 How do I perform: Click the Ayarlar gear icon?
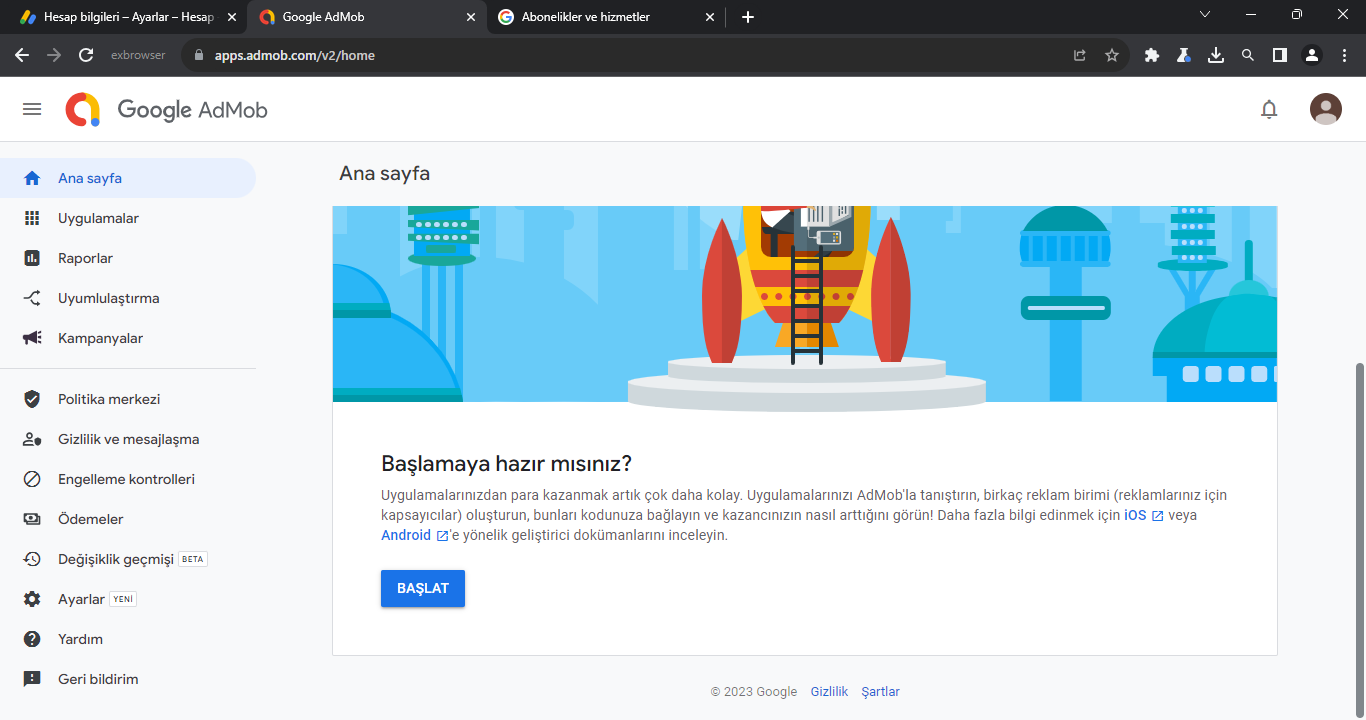32,599
